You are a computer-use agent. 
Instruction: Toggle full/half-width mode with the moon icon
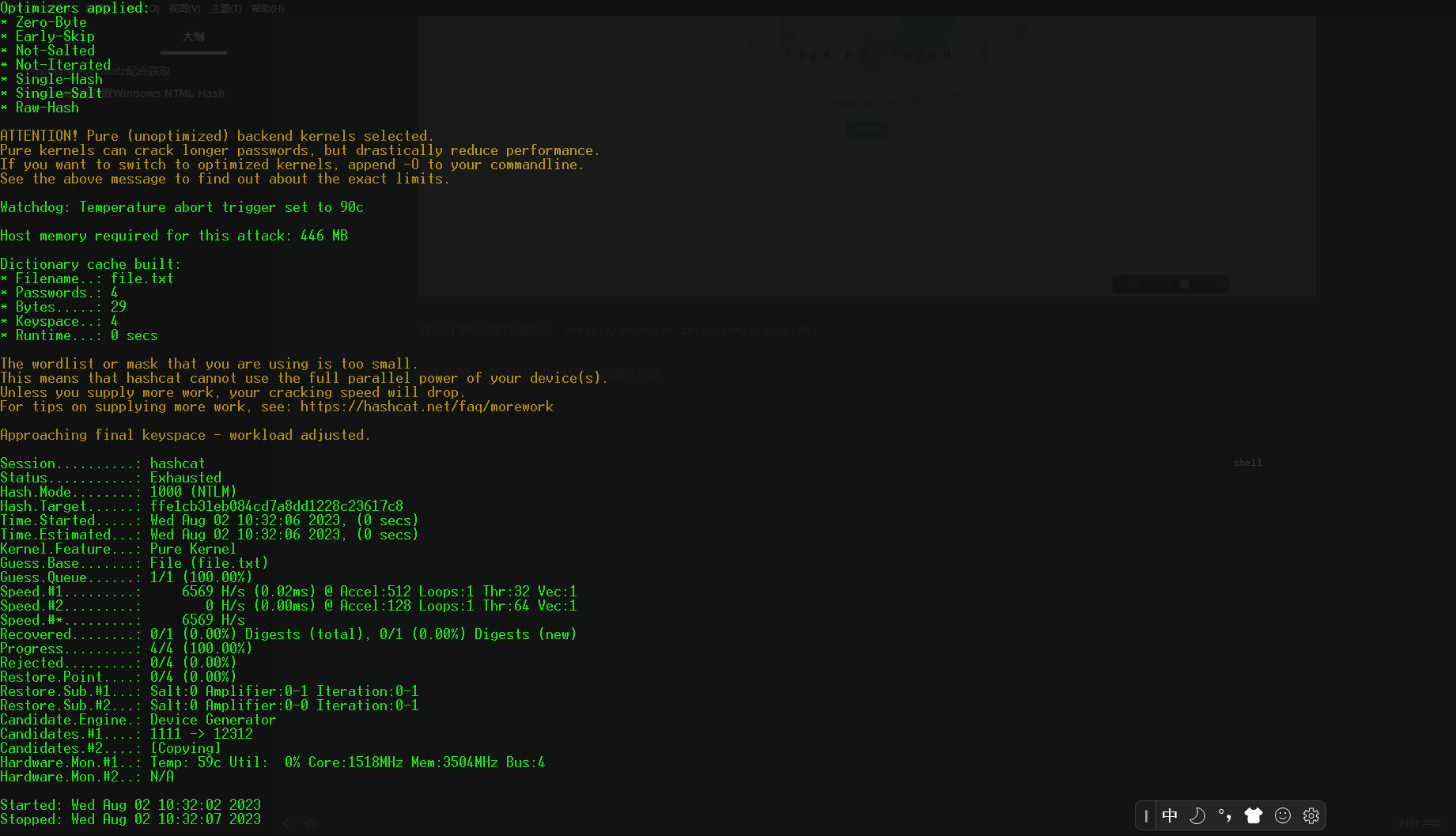[x=1197, y=815]
